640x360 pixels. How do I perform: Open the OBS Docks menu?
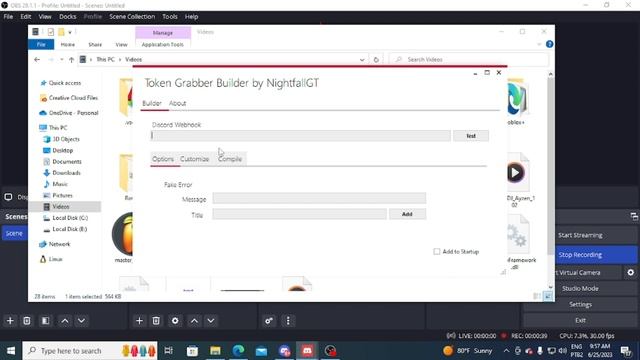click(x=68, y=17)
